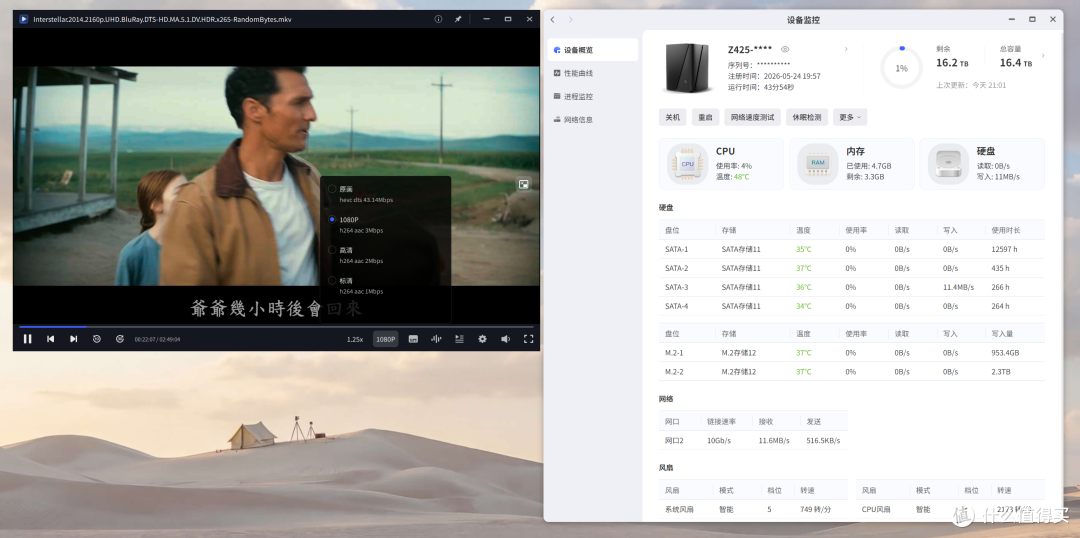Click the restart button
Image resolution: width=1080 pixels, height=538 pixels.
tap(705, 117)
